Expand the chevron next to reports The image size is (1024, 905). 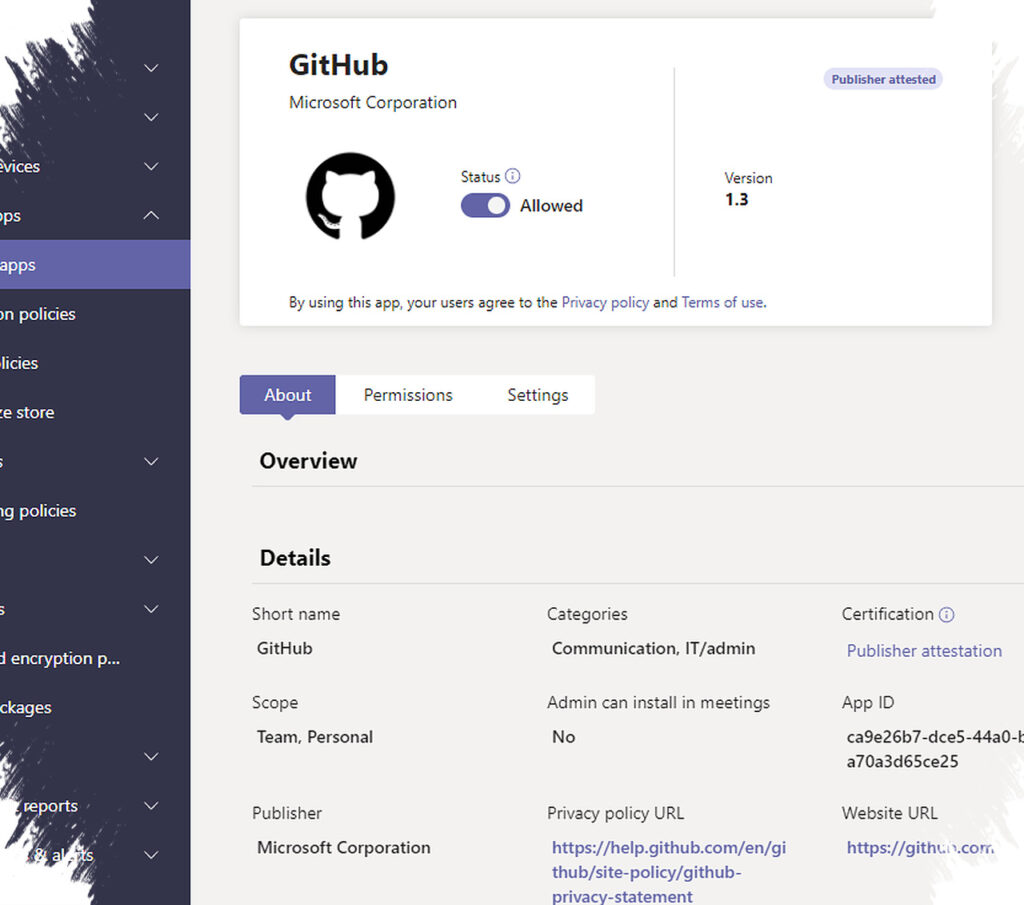pos(151,805)
